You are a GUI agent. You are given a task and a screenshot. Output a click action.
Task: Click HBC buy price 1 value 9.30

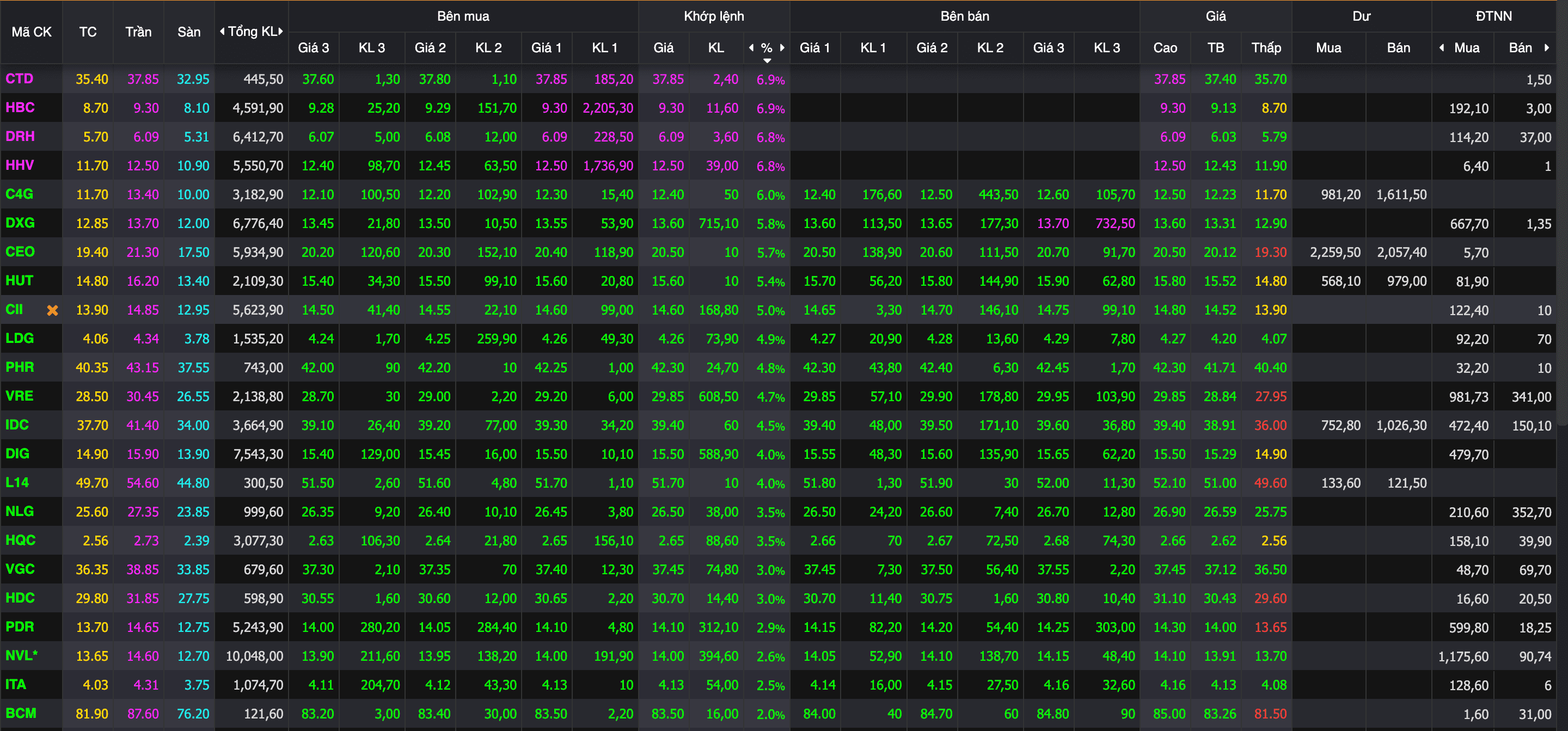pos(555,108)
